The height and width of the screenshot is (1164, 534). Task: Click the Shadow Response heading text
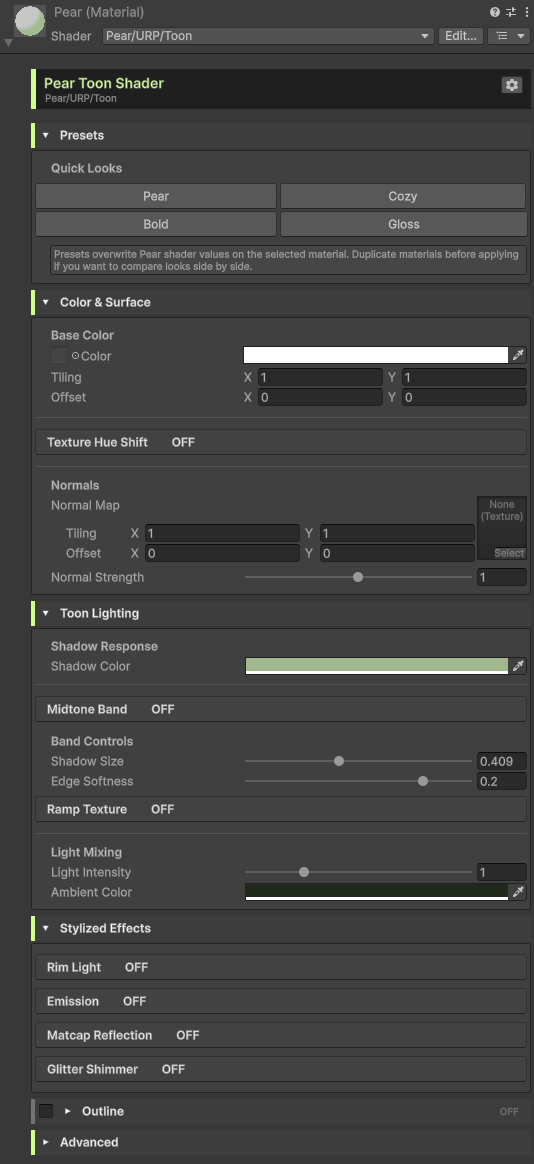tap(105, 646)
